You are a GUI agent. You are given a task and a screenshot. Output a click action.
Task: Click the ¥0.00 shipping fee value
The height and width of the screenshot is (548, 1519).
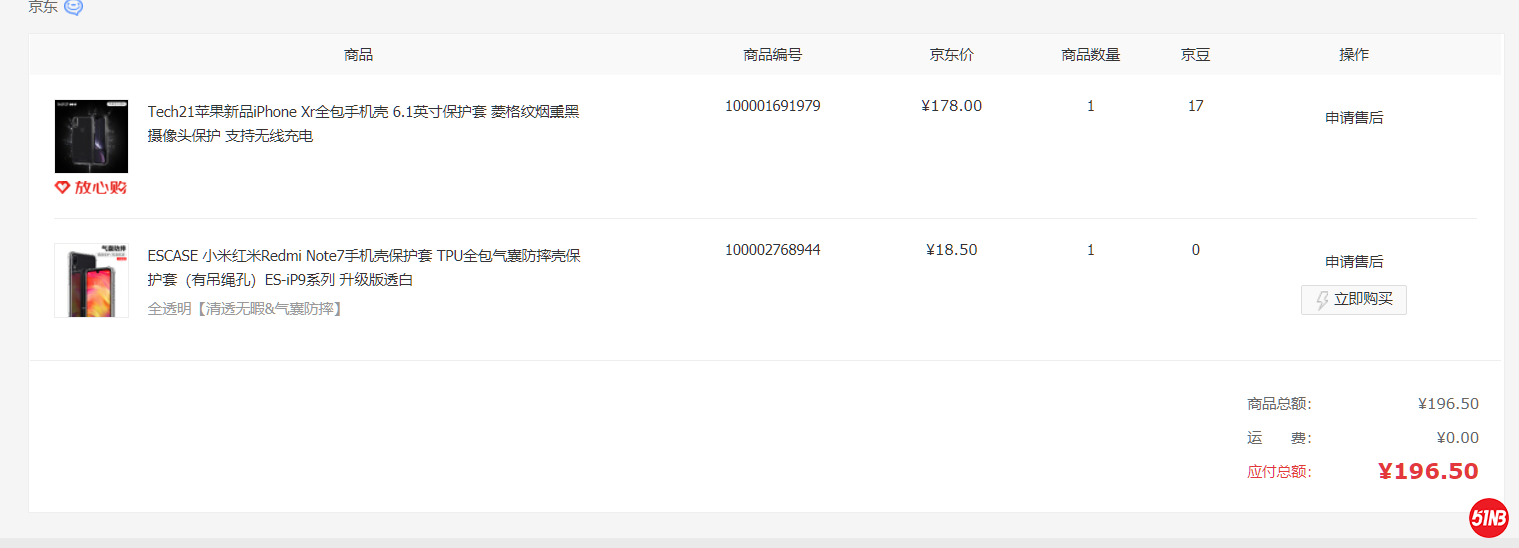tap(1457, 438)
